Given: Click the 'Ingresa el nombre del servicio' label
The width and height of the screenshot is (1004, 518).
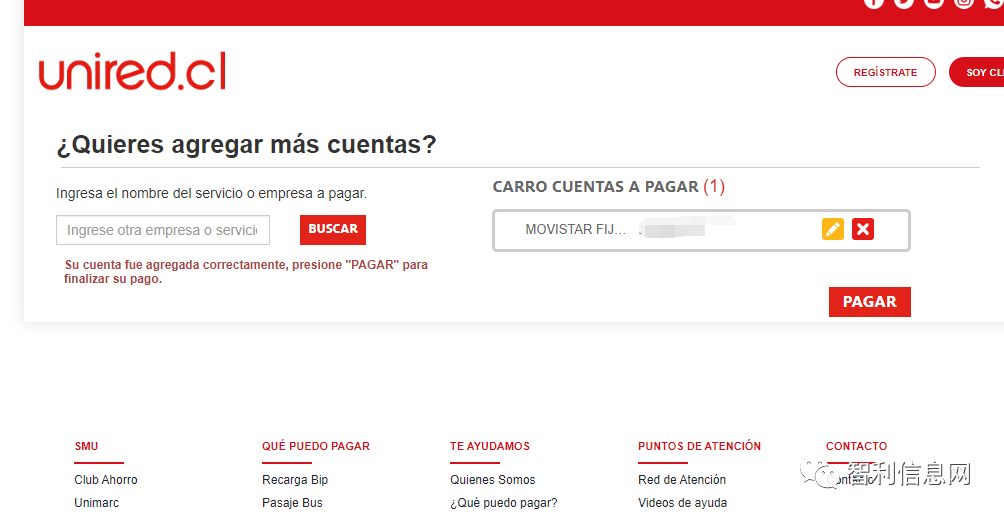Looking at the screenshot, I should coord(211,193).
